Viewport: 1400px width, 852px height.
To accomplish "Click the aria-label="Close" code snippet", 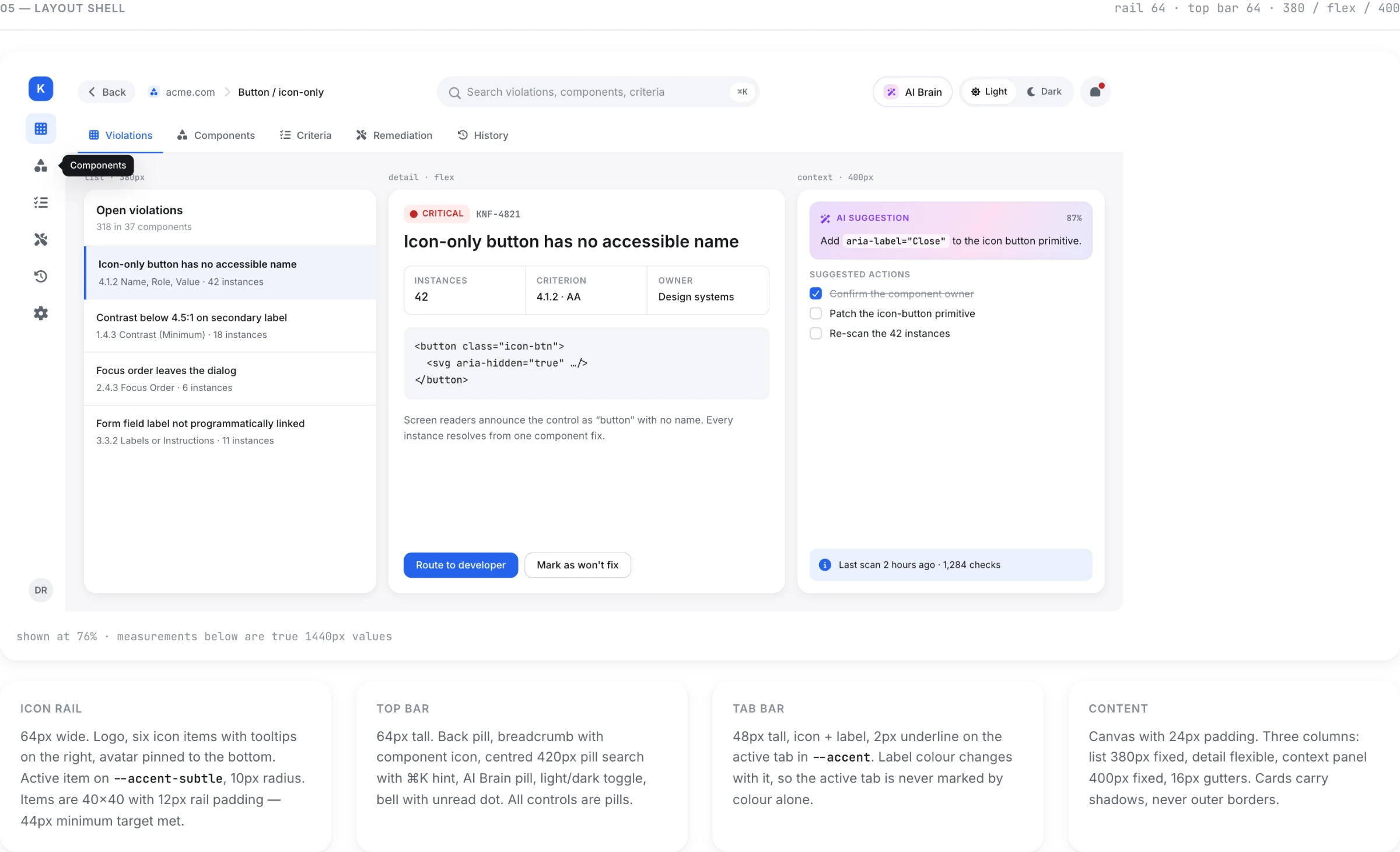I will tap(895, 241).
